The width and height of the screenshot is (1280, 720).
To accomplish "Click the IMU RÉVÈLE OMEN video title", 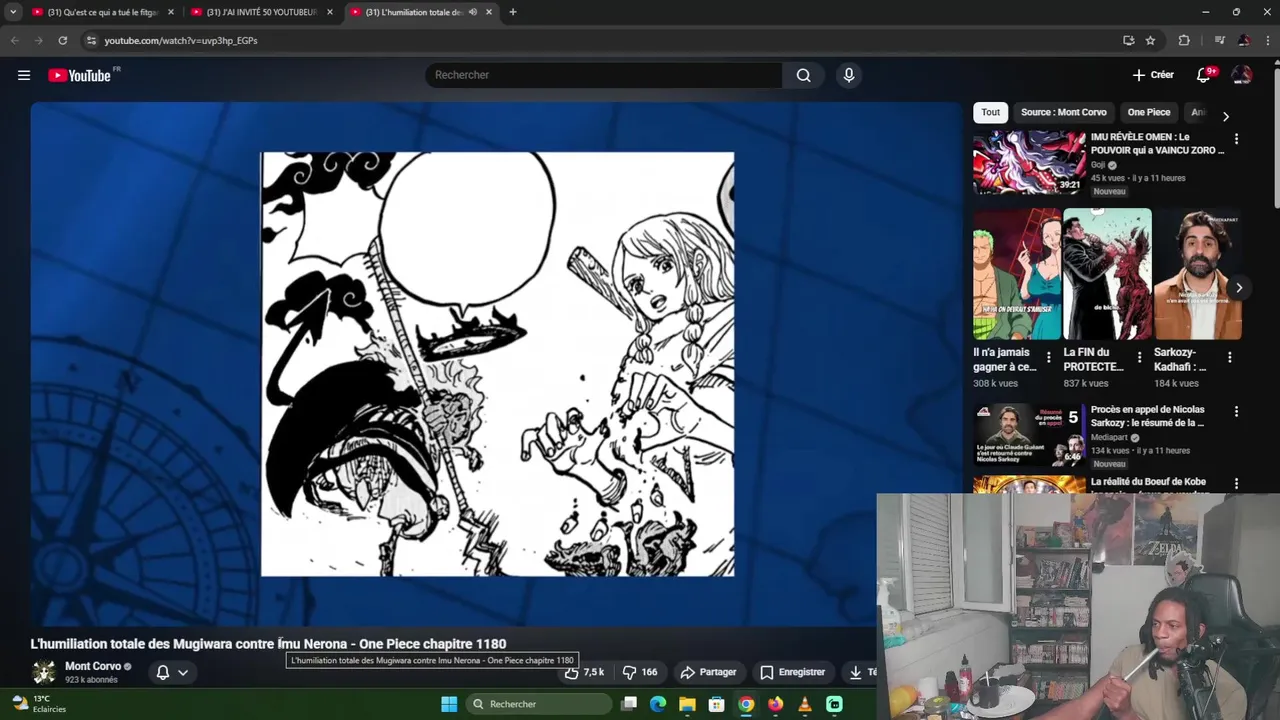I will tap(1157, 143).
